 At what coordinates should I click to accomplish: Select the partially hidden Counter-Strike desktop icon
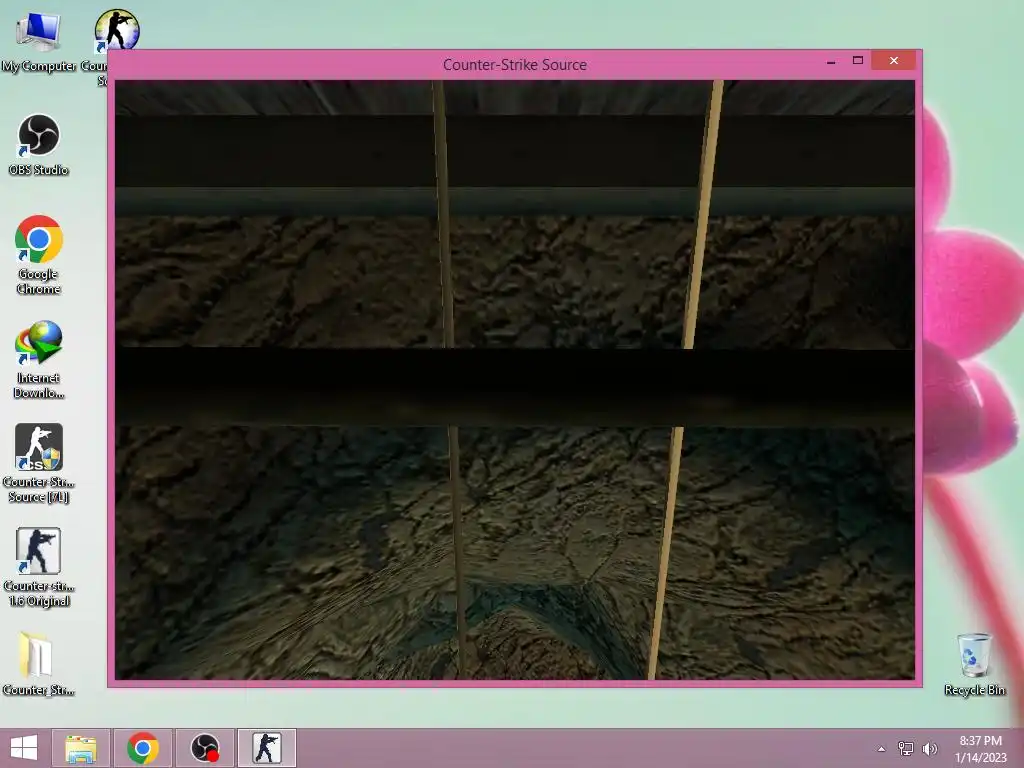(x=116, y=30)
